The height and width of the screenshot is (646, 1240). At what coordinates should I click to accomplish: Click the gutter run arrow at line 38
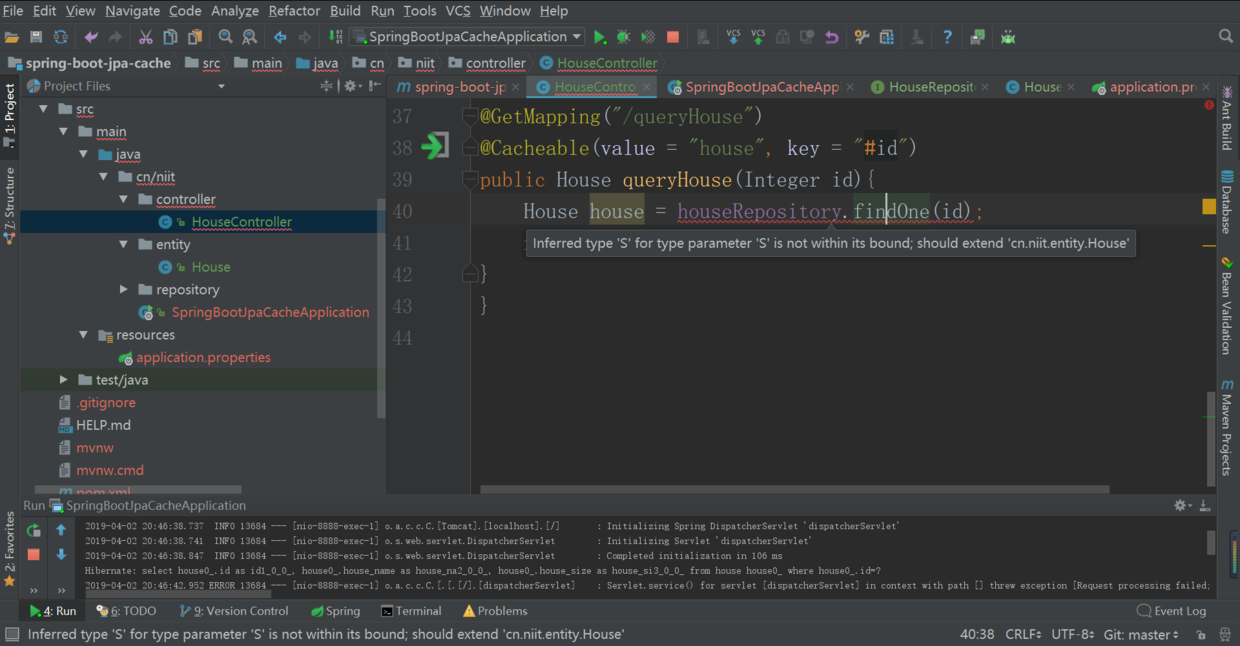pos(434,147)
